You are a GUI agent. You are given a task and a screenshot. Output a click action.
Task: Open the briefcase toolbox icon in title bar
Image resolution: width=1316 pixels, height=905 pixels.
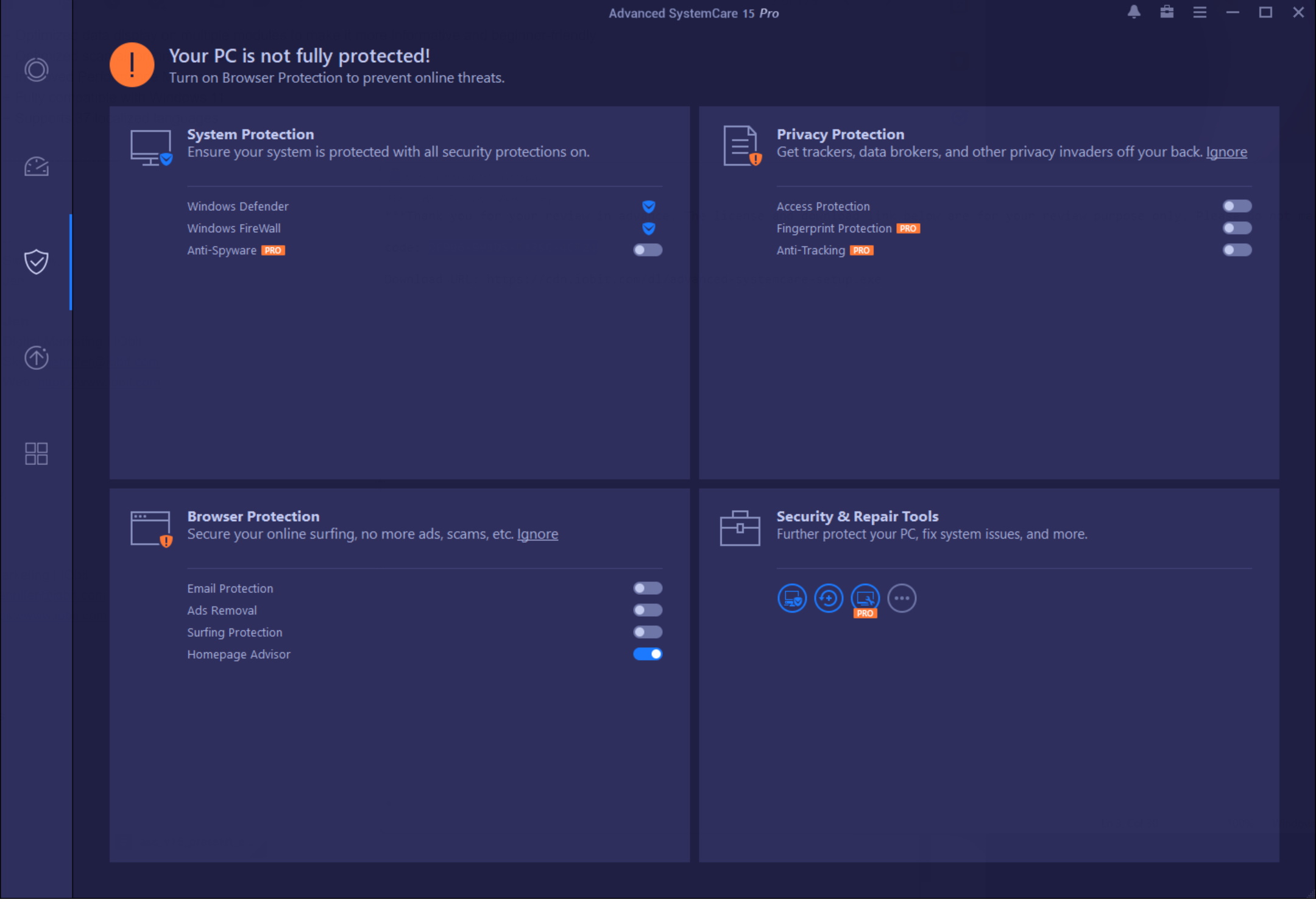(1166, 12)
